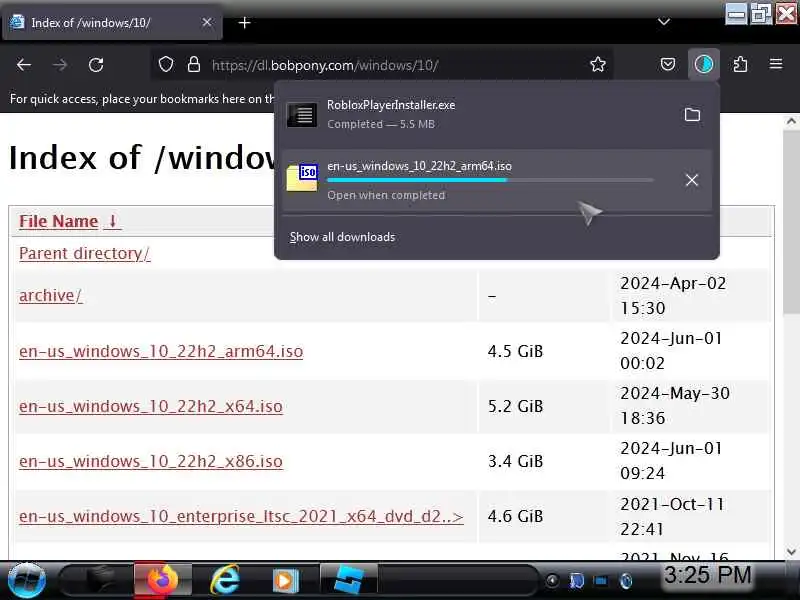Screen dimensions: 800x600
Task: Click the site security padlock icon
Action: point(193,65)
